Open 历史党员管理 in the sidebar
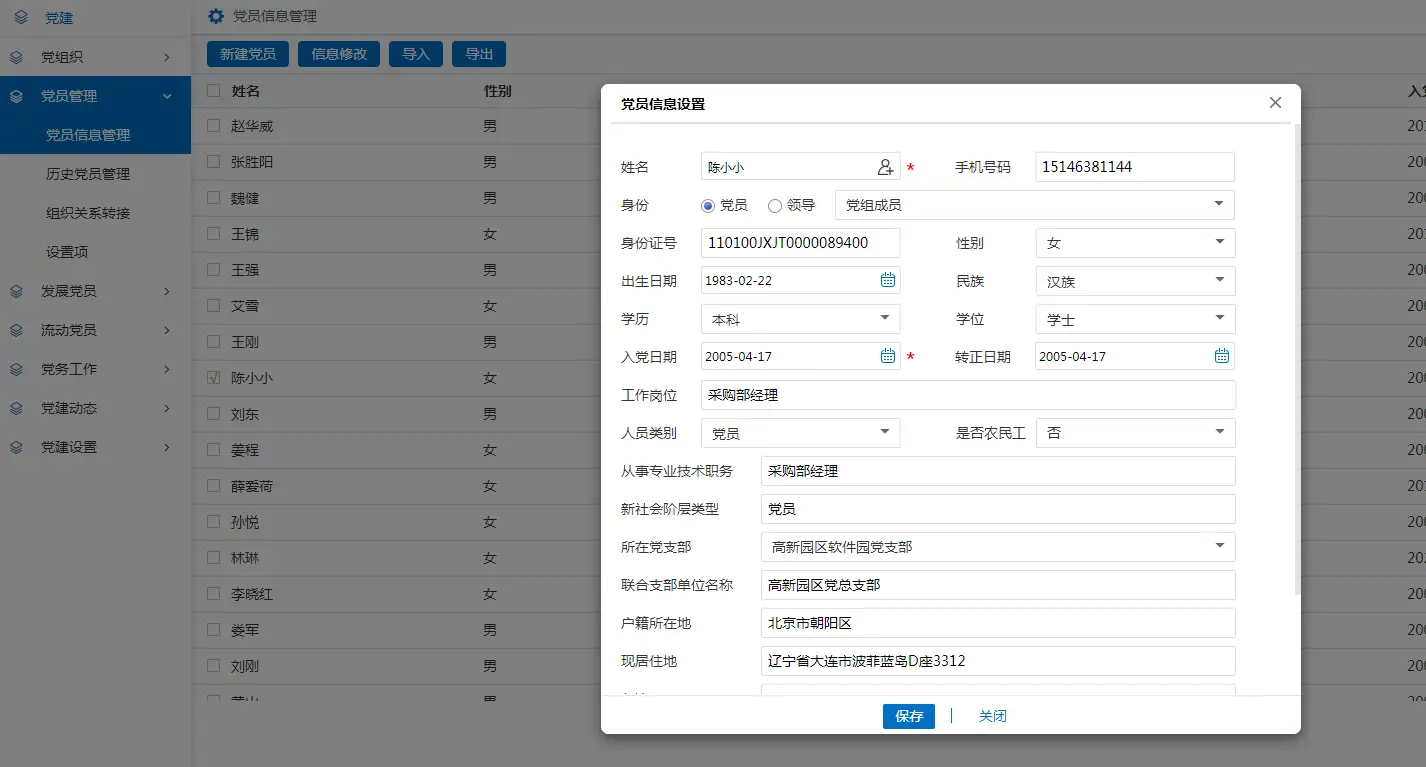Viewport: 1426px width, 767px height. pos(88,174)
